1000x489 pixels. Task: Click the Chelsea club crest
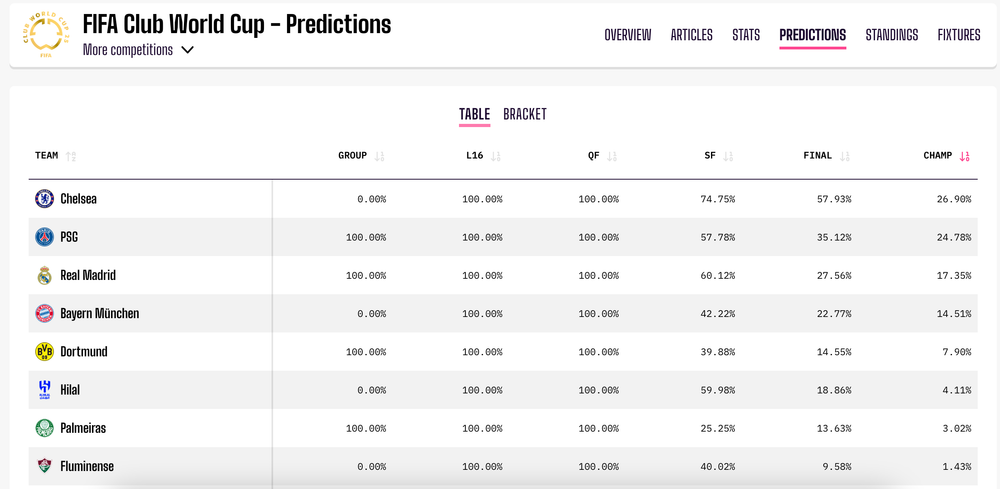pos(44,199)
